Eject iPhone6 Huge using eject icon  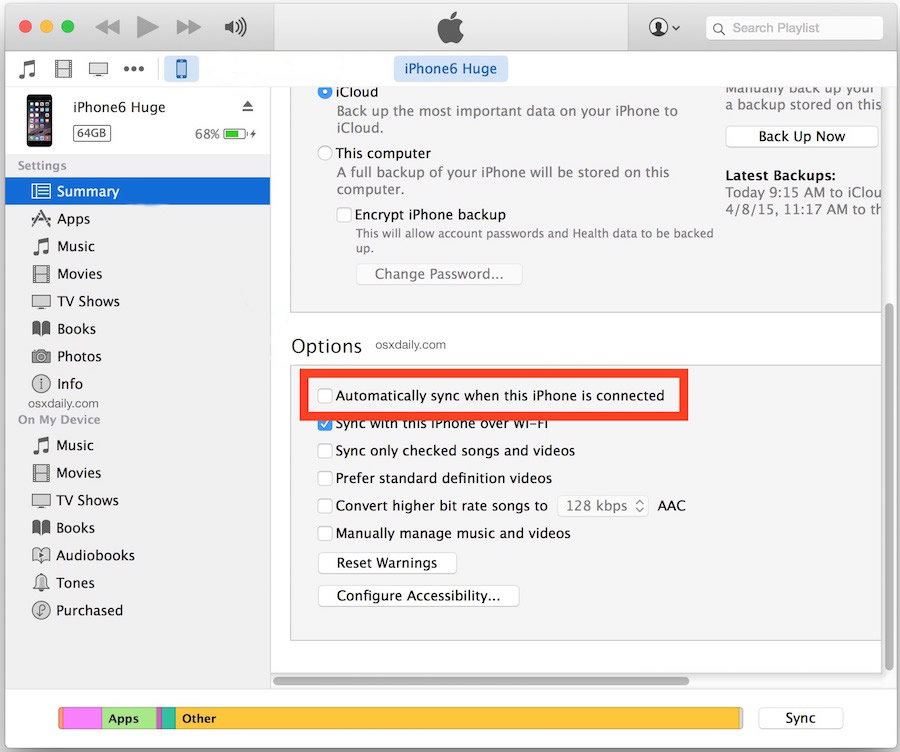247,107
